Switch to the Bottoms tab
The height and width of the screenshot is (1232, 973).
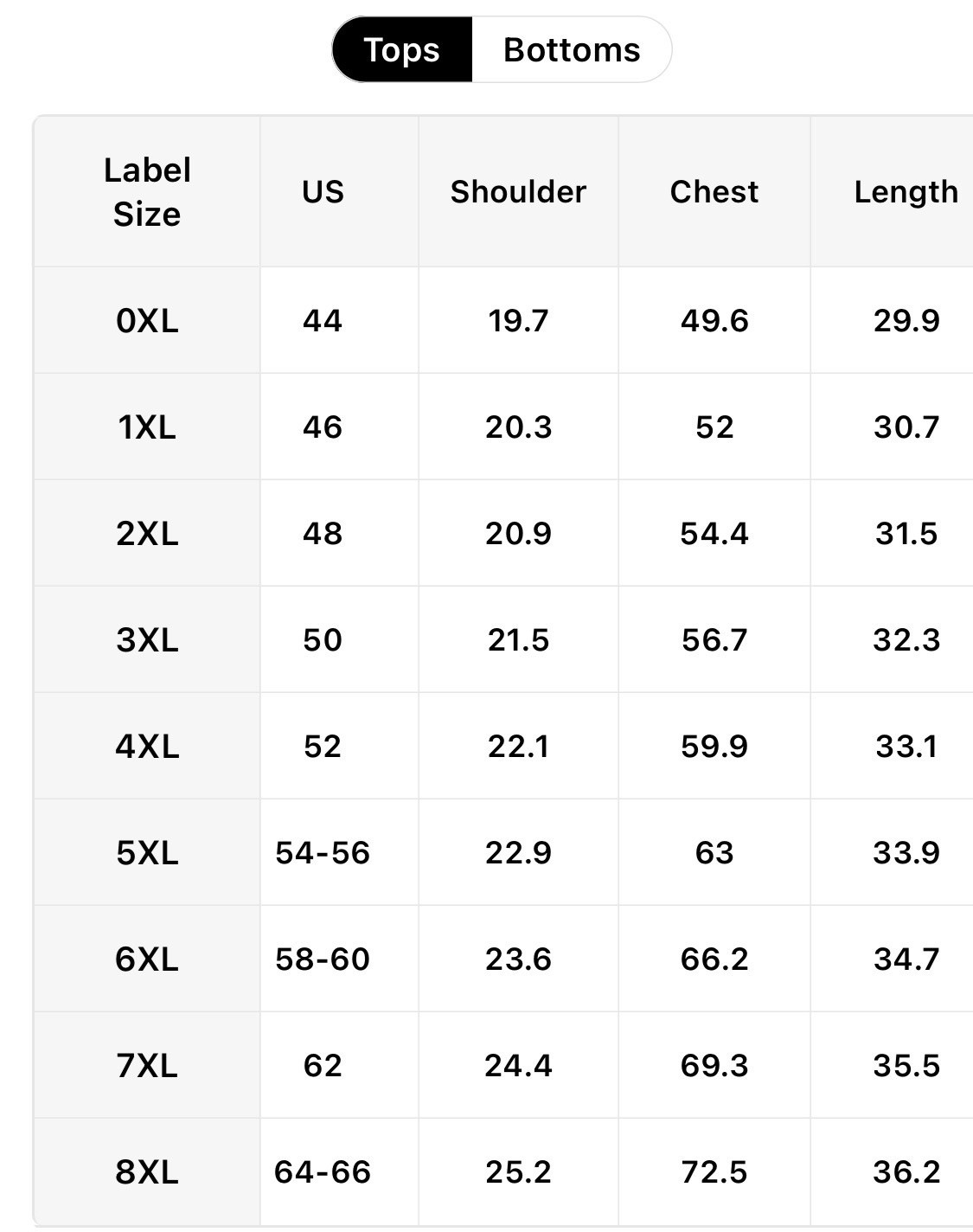[x=572, y=50]
